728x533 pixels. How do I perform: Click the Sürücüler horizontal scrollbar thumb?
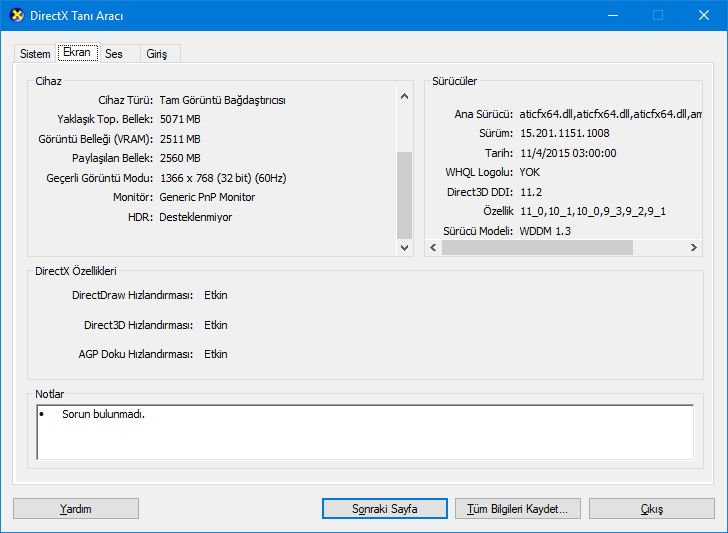coord(537,247)
